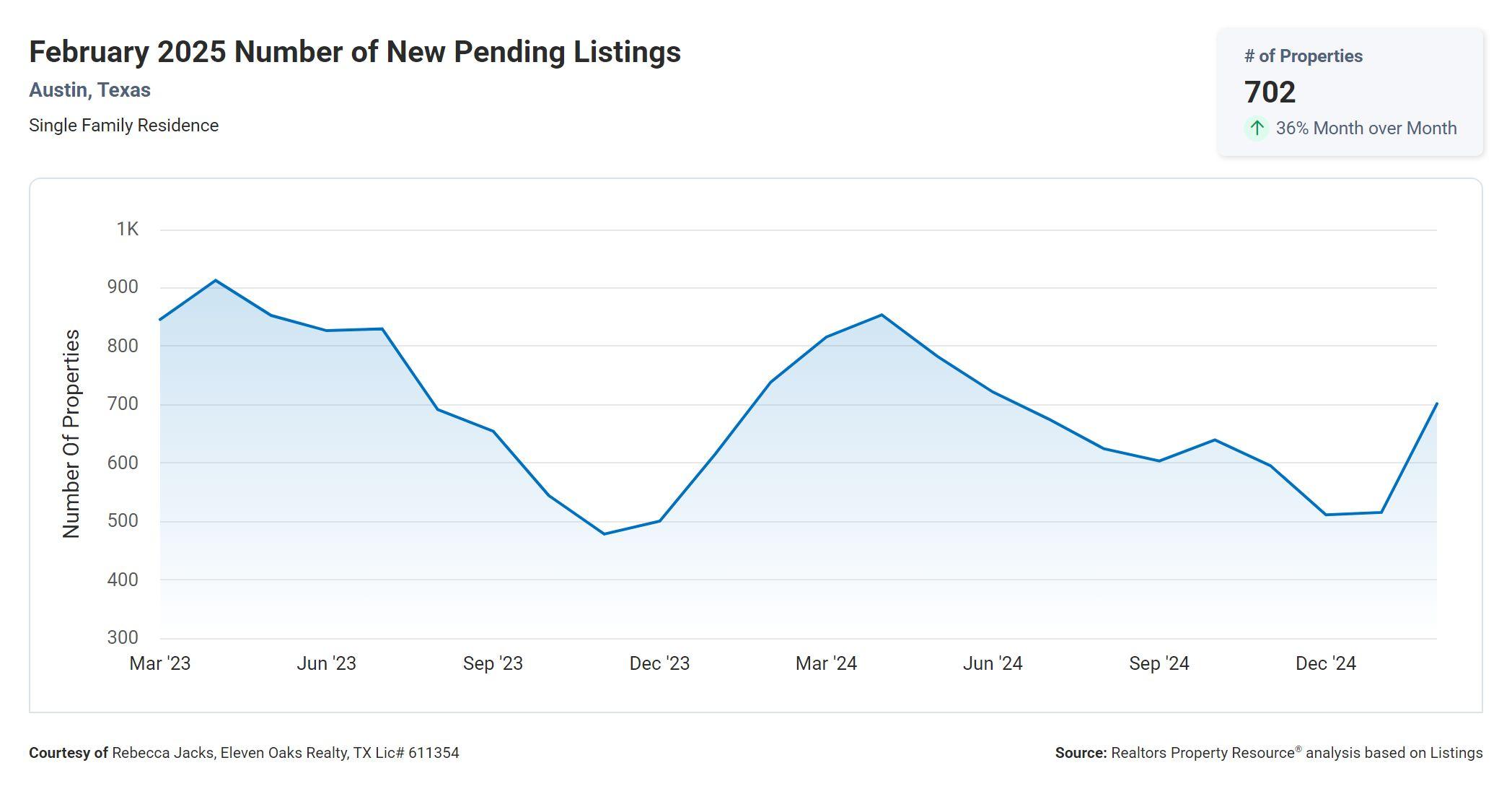The height and width of the screenshot is (794, 1512).
Task: Click the line's final point at February 2025
Action: (1436, 404)
